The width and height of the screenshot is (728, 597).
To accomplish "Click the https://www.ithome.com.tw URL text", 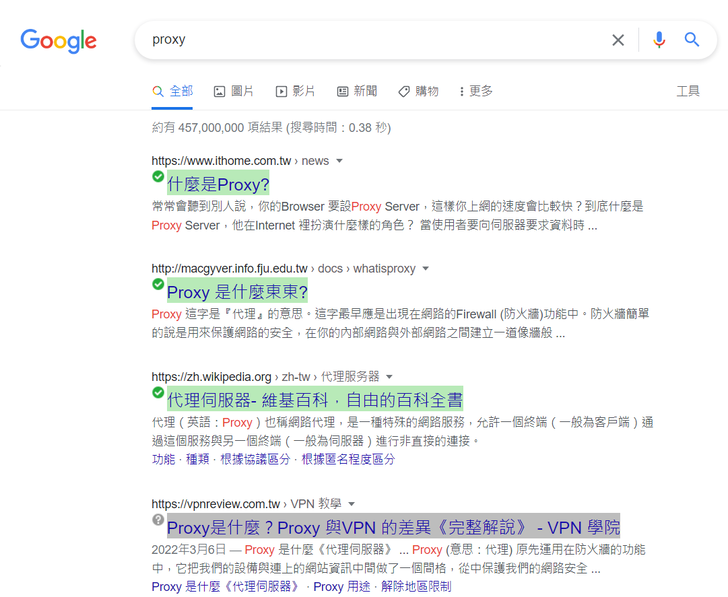I will (221, 161).
